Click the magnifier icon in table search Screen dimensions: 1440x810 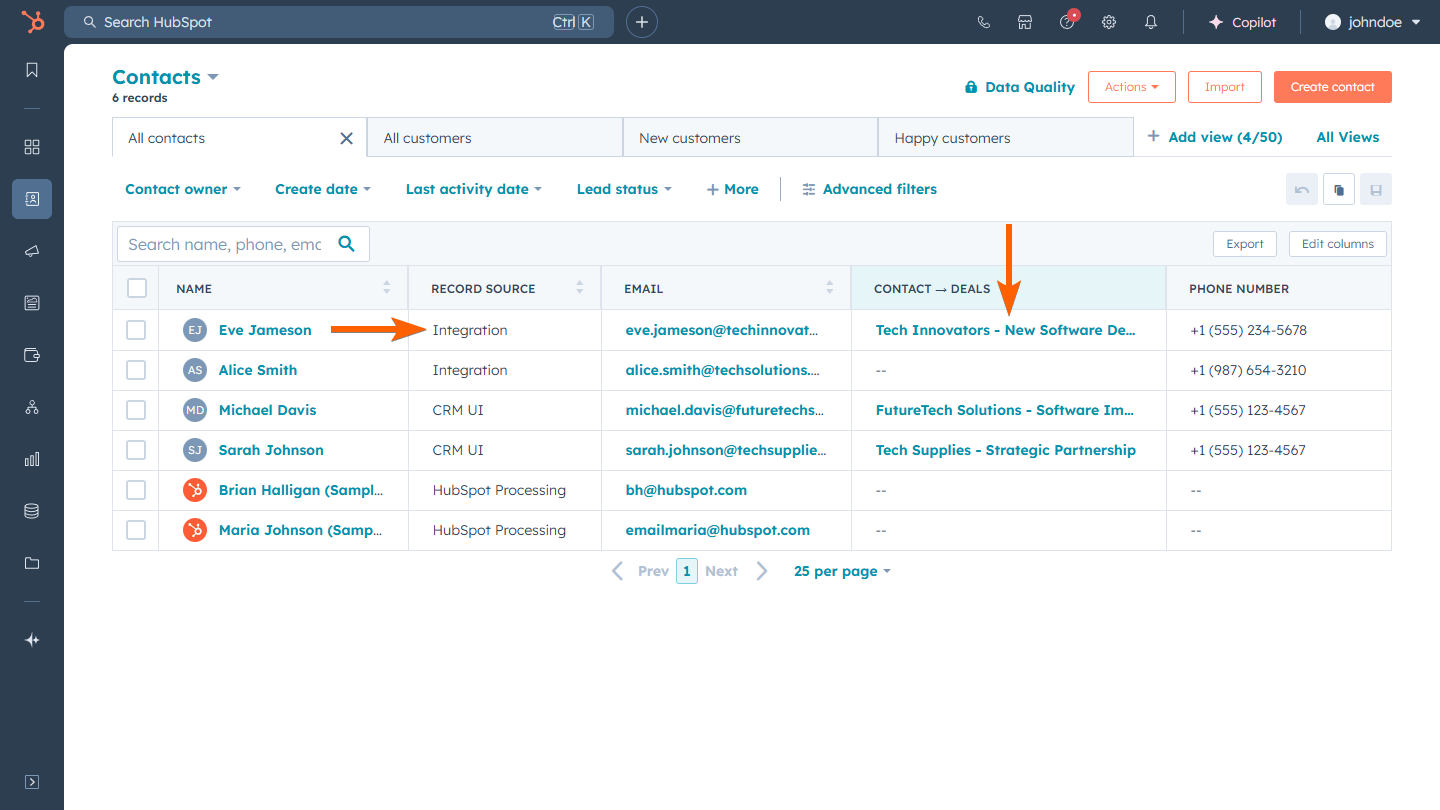[x=347, y=244]
